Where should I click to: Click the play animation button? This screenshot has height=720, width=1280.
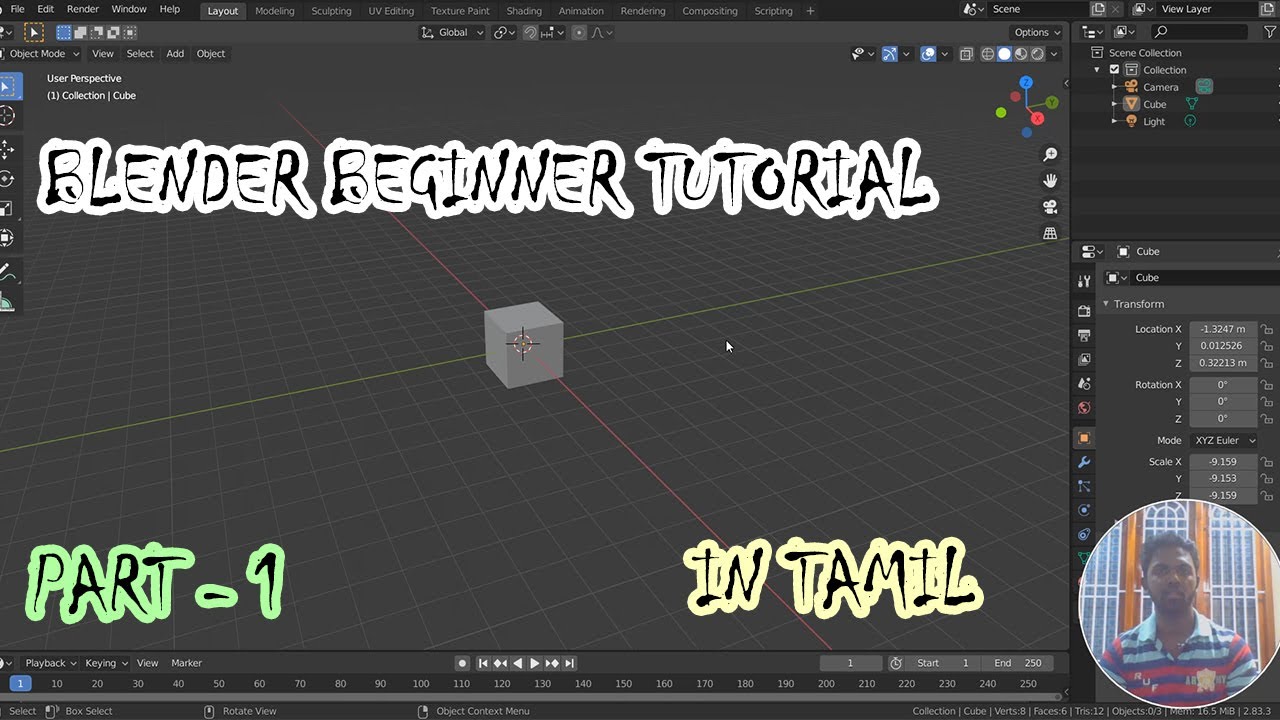pos(534,663)
